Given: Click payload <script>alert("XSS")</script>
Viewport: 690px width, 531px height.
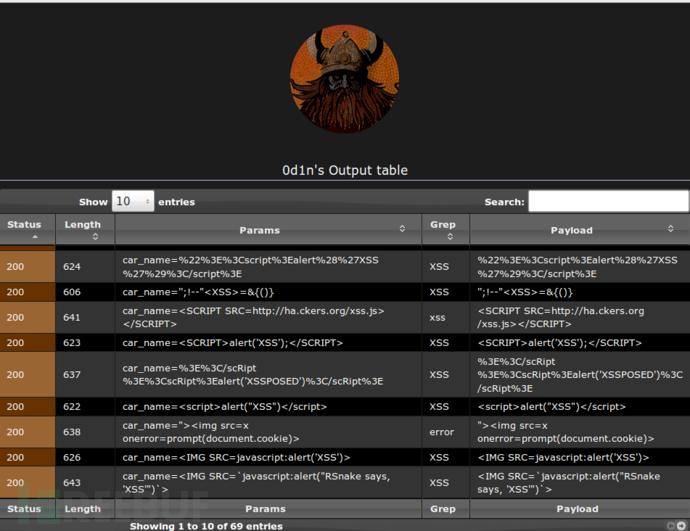Looking at the screenshot, I should [x=551, y=406].
